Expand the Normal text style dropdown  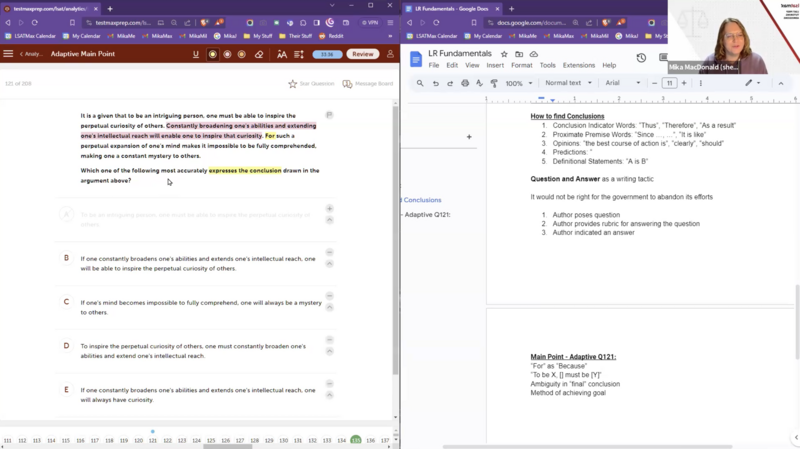pos(568,83)
